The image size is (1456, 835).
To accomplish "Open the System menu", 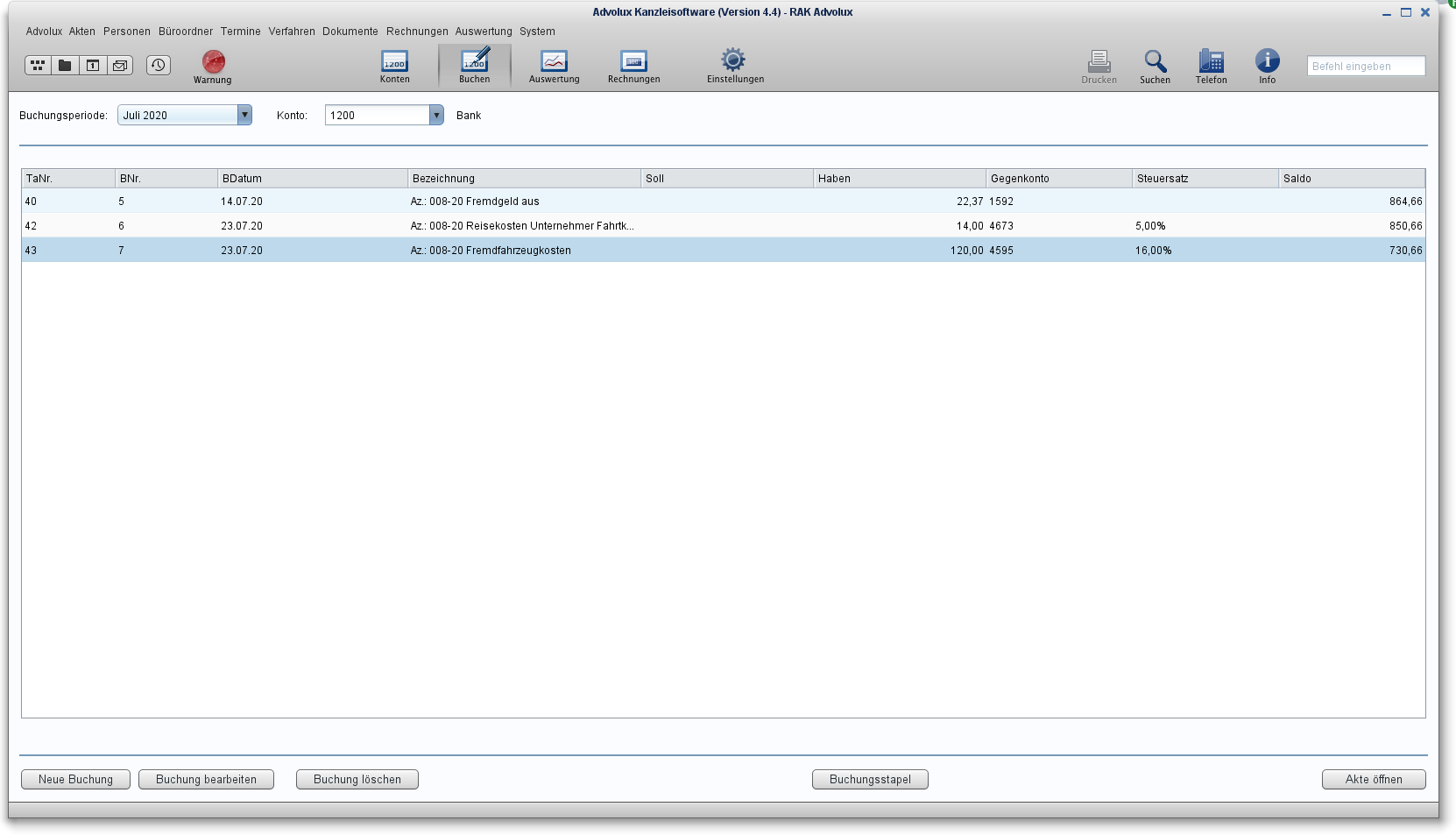I will click(x=537, y=32).
